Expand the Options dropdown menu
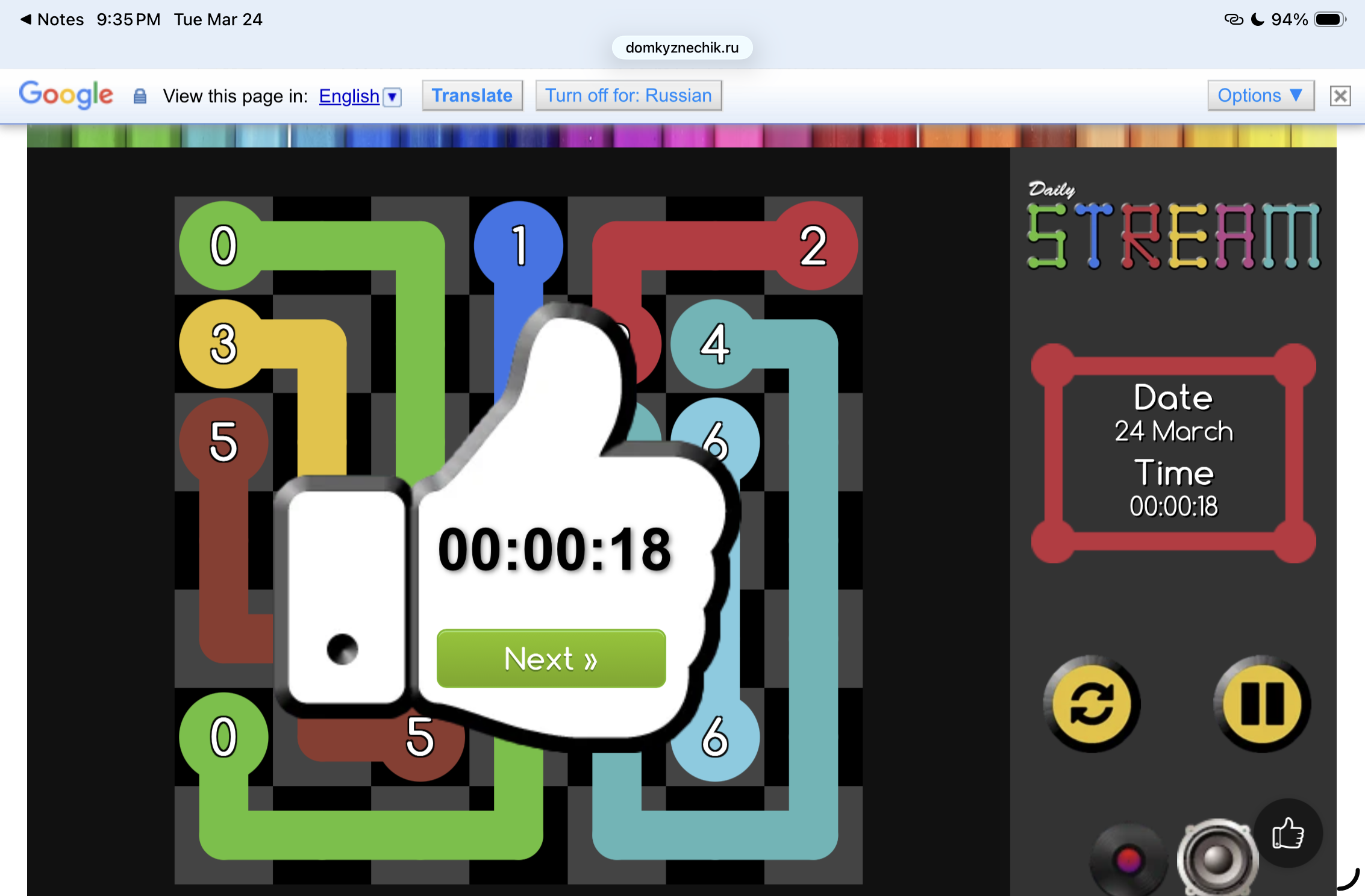Screen dimensions: 1365x896 click(x=1260, y=96)
